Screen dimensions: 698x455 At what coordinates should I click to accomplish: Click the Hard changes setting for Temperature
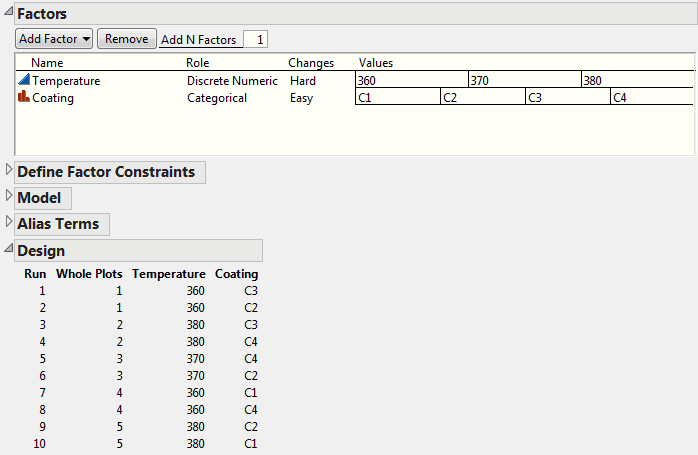[x=303, y=81]
